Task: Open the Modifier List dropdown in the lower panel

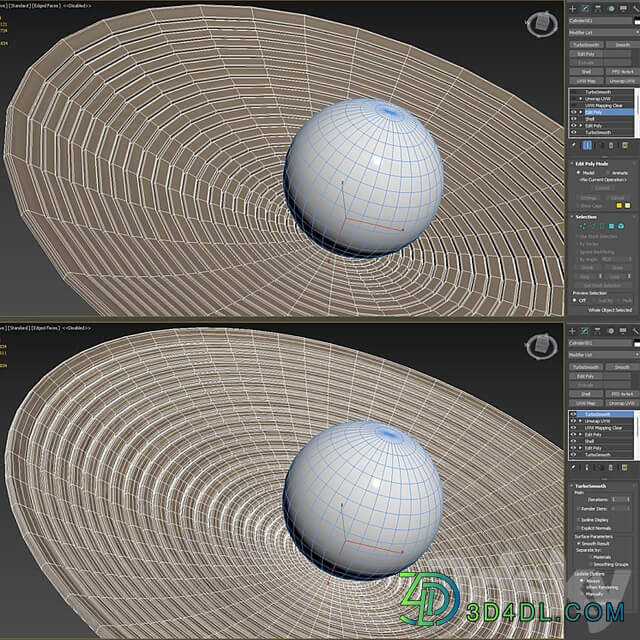Action: pos(603,355)
